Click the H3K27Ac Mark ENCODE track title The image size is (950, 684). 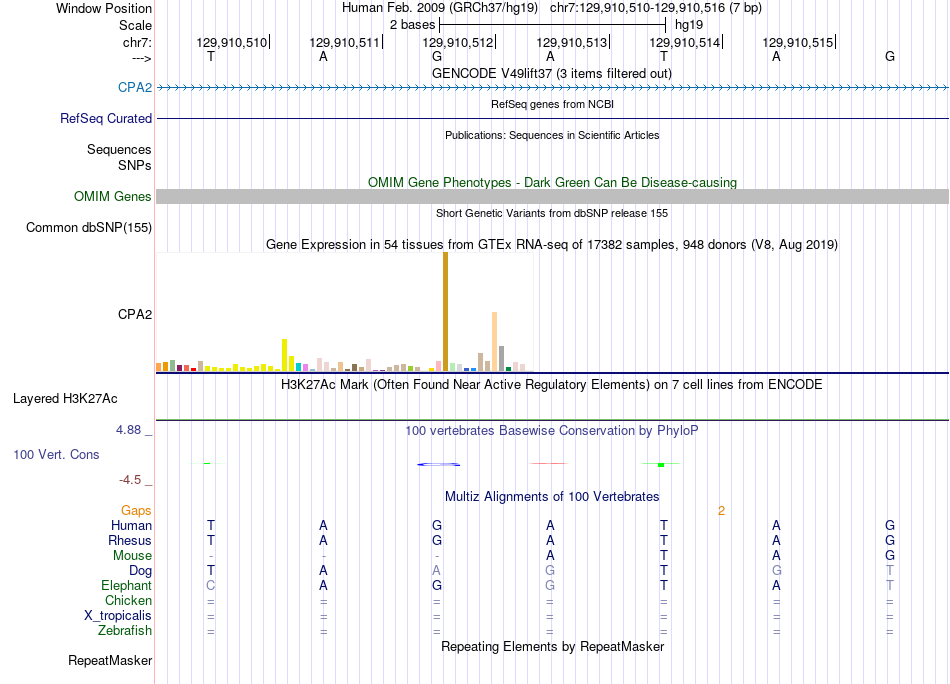(x=552, y=385)
